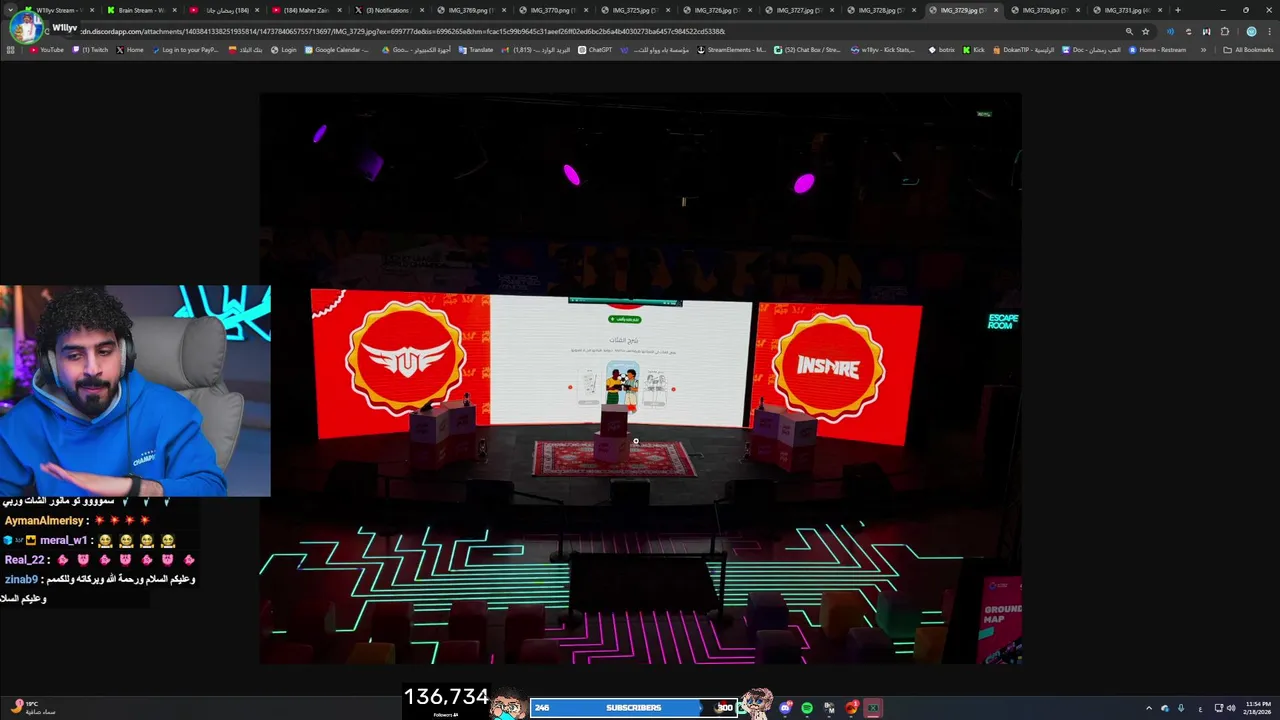Expand the hidden bookmarks chevron
This screenshot has height=720, width=1280.
point(1203,50)
